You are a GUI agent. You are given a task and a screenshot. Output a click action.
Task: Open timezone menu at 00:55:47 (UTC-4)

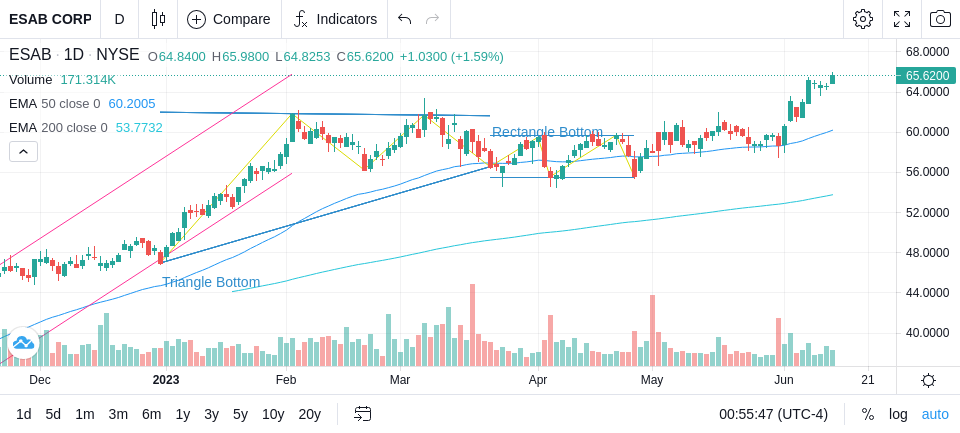click(x=773, y=415)
